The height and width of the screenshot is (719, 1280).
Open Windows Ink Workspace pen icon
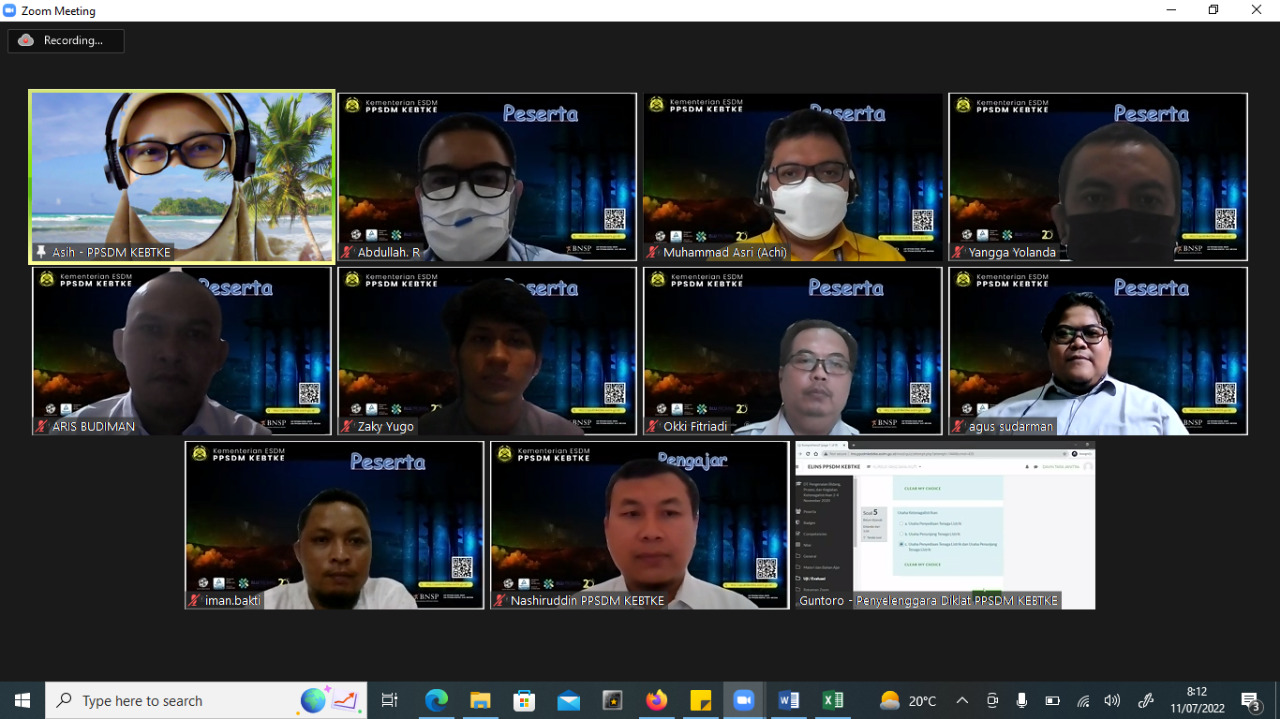(1146, 700)
